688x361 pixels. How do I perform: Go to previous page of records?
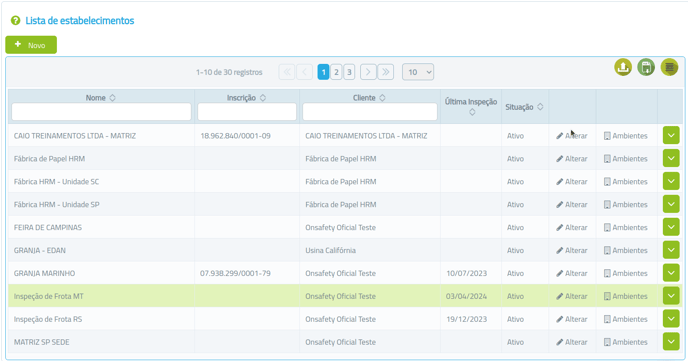pos(305,72)
